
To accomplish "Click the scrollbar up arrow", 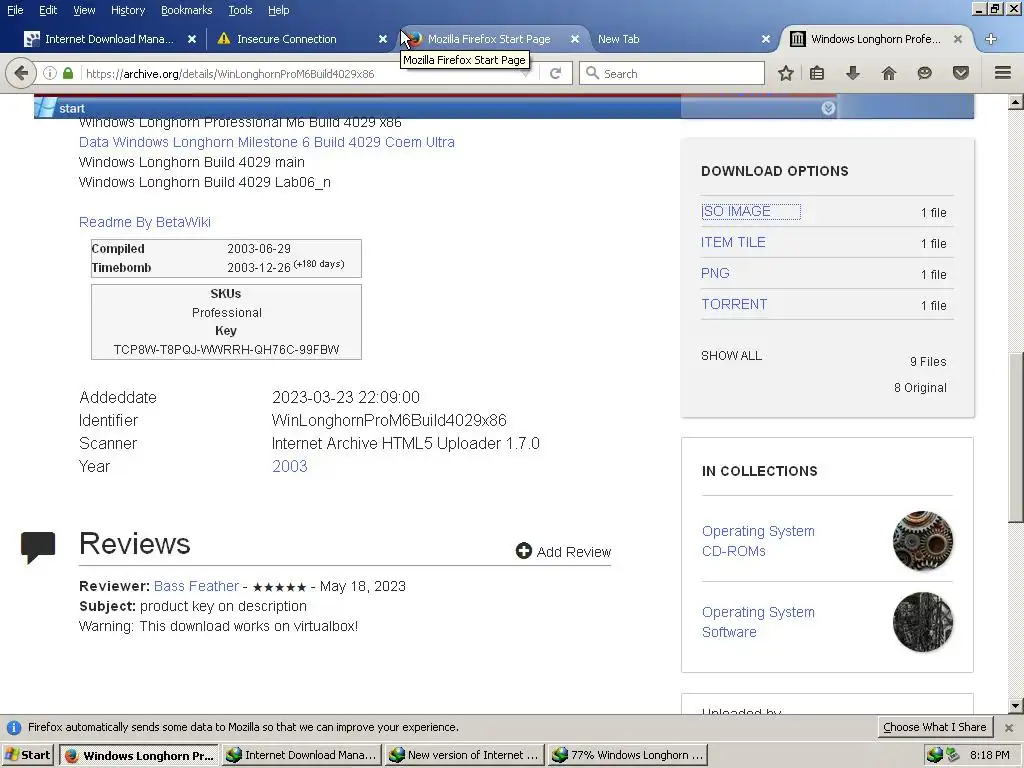I will point(1016,101).
